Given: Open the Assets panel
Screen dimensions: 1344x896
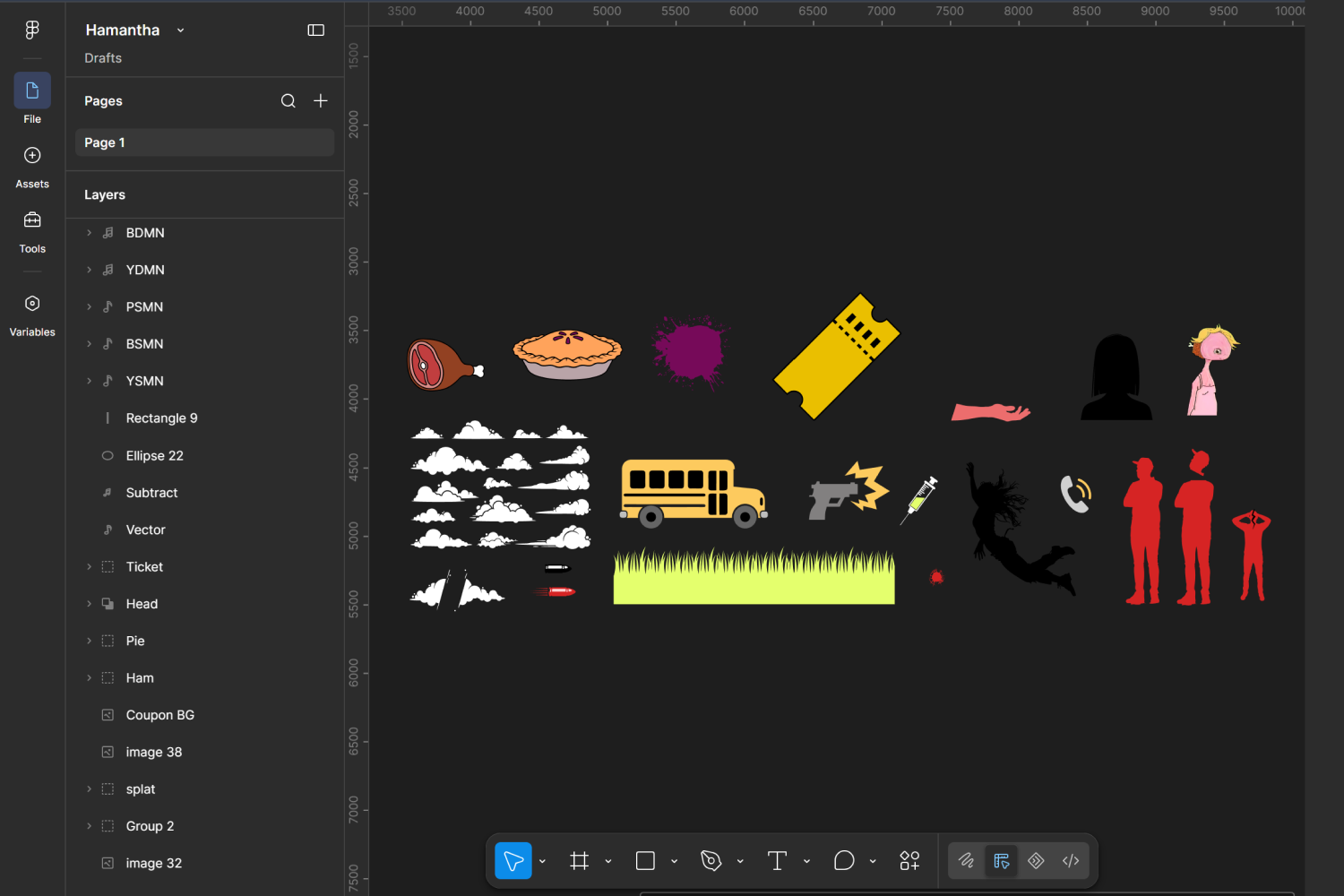Looking at the screenshot, I should tap(32, 168).
